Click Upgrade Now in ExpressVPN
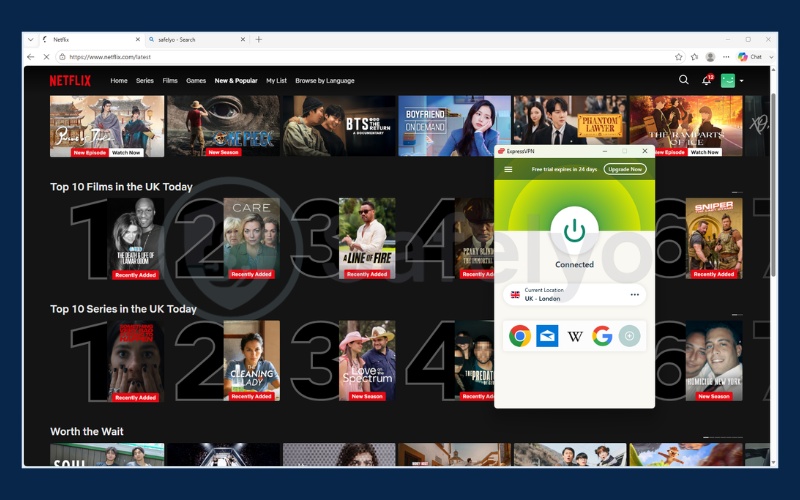 coord(625,169)
